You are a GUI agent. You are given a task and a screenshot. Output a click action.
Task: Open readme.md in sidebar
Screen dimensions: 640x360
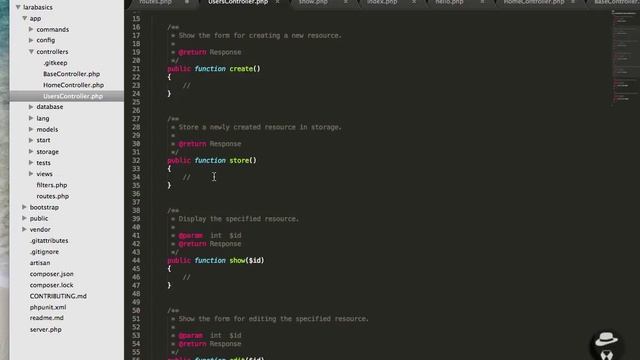(x=47, y=318)
